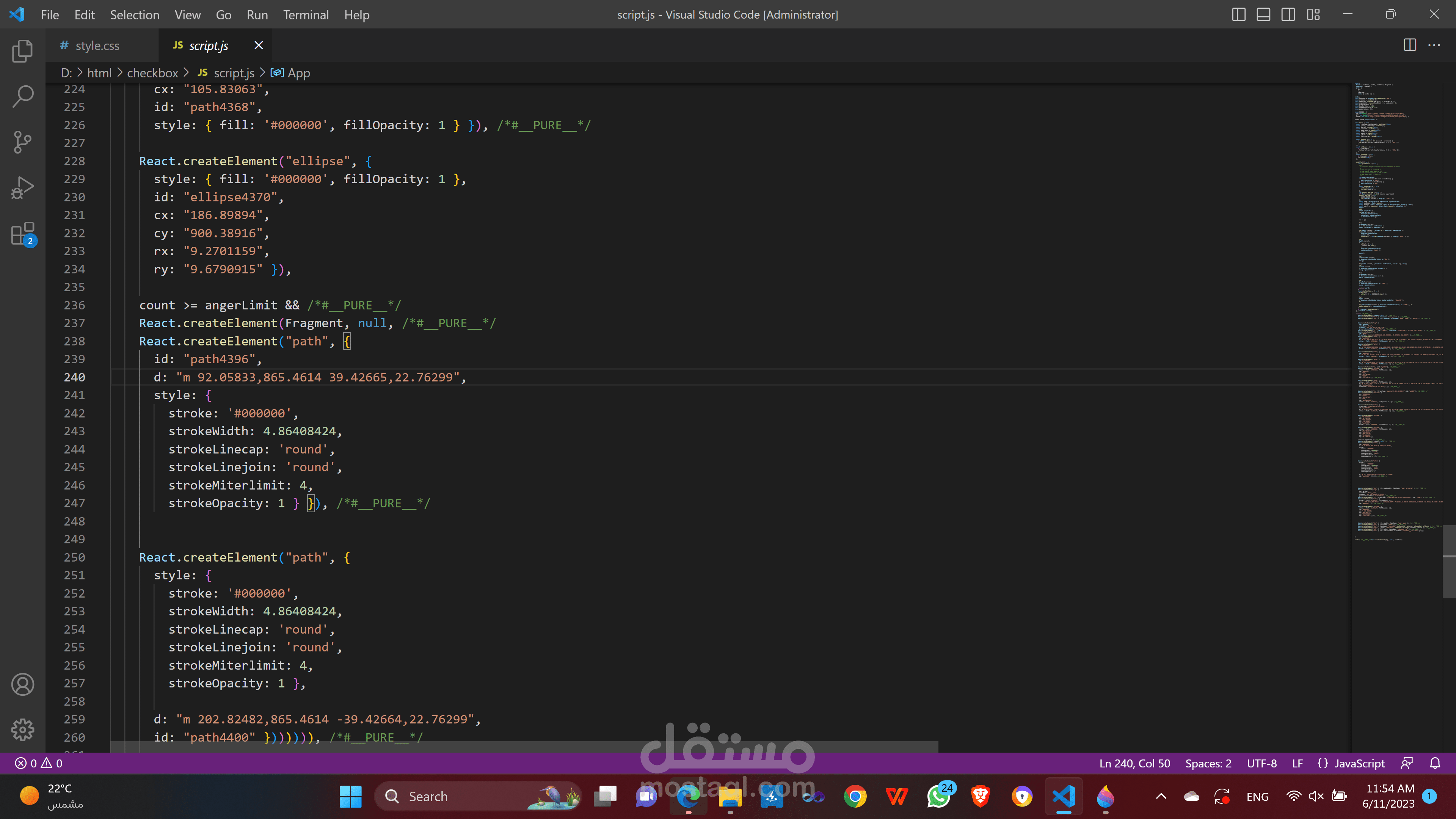
Task: Open Source Control view
Action: [22, 142]
